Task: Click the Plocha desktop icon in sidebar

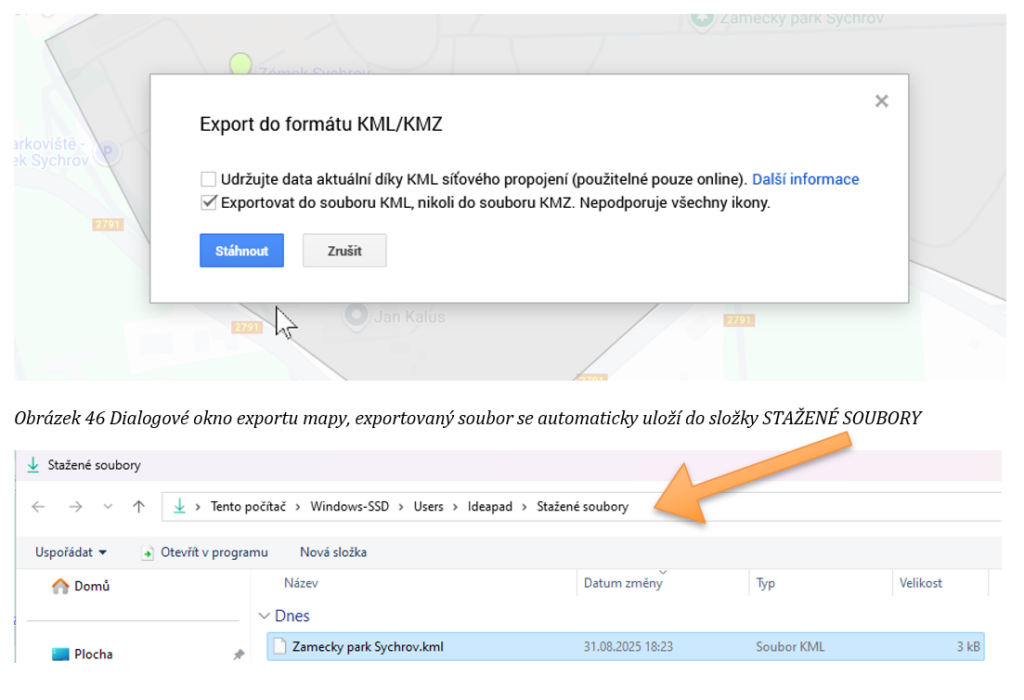Action: point(60,654)
